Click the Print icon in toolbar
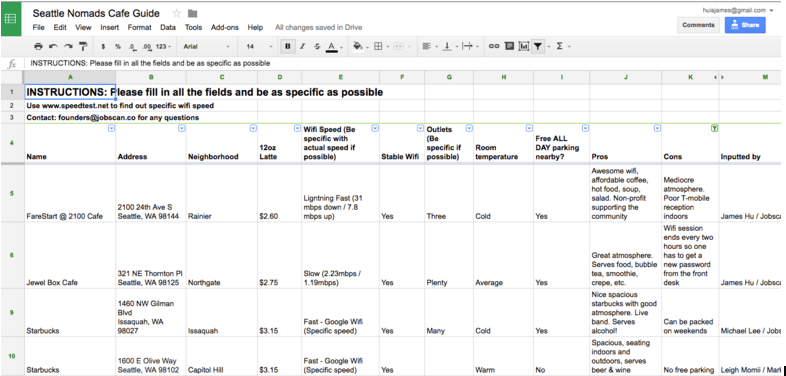786x376 pixels. tap(38, 46)
